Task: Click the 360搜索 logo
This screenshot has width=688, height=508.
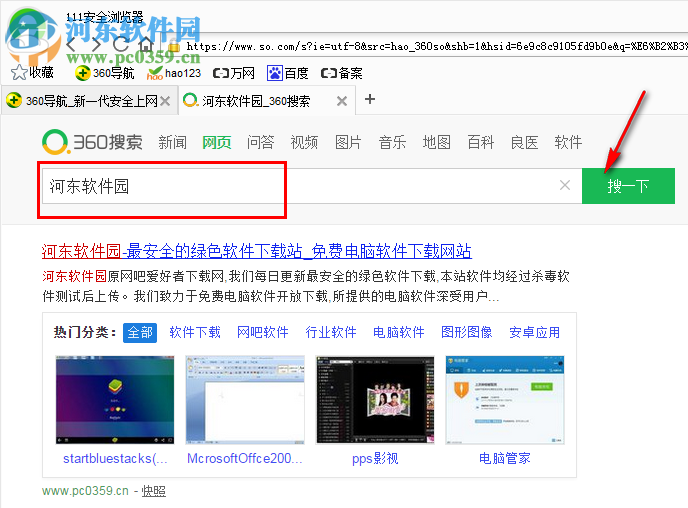Action: click(x=92, y=142)
